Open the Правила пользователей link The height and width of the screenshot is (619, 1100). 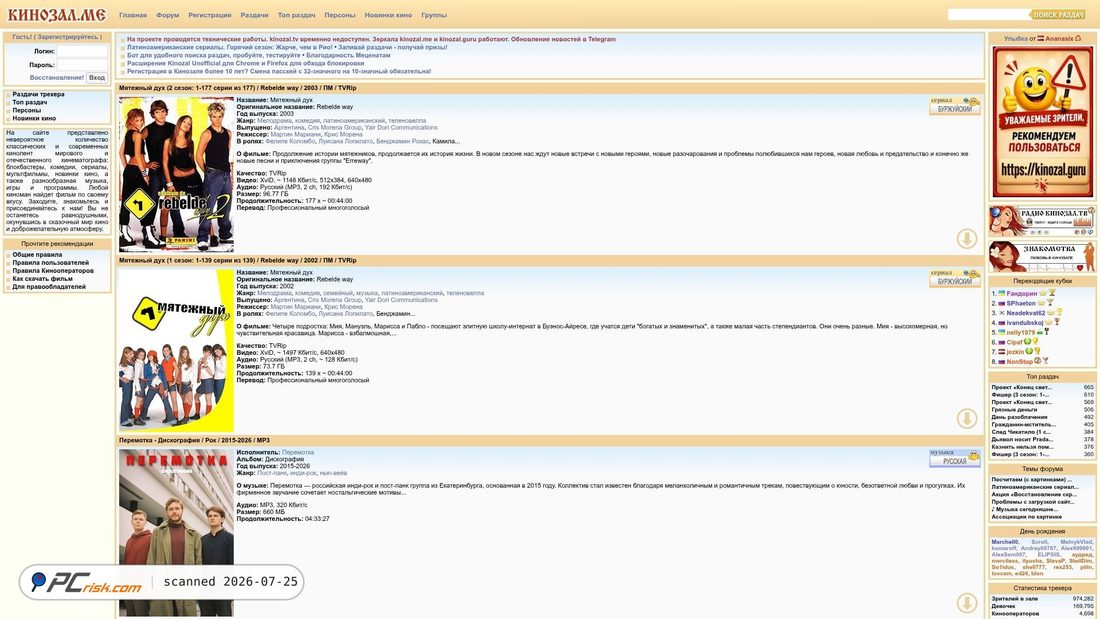(x=51, y=262)
